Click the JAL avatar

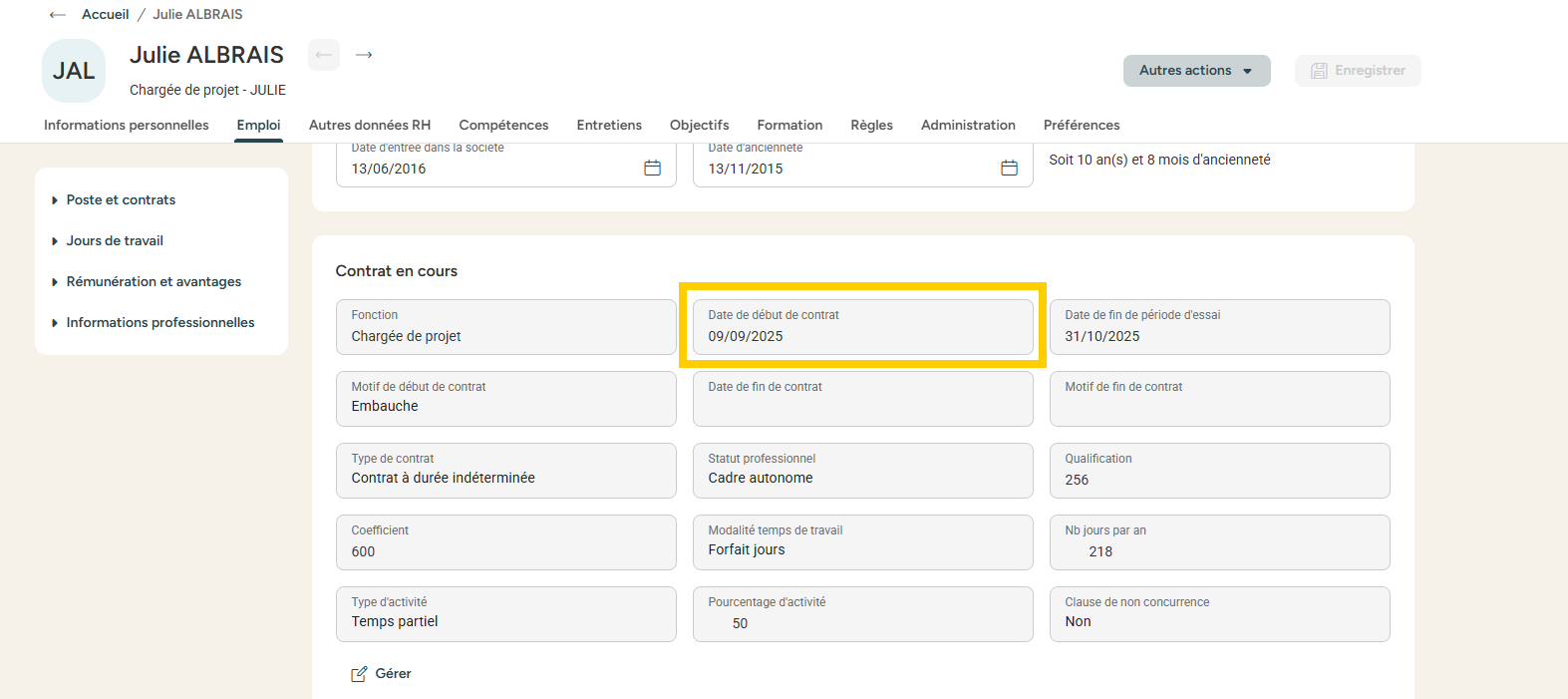click(x=74, y=71)
